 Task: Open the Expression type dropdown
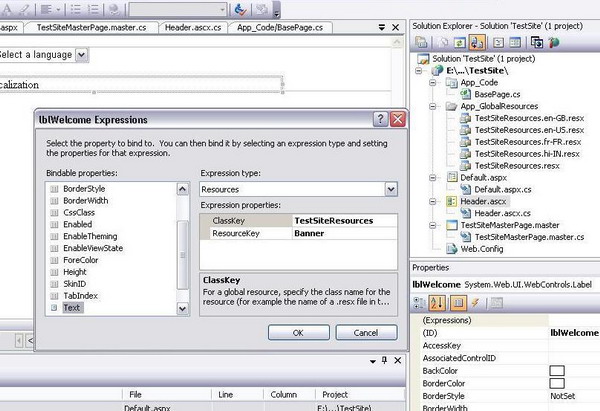click(x=391, y=189)
